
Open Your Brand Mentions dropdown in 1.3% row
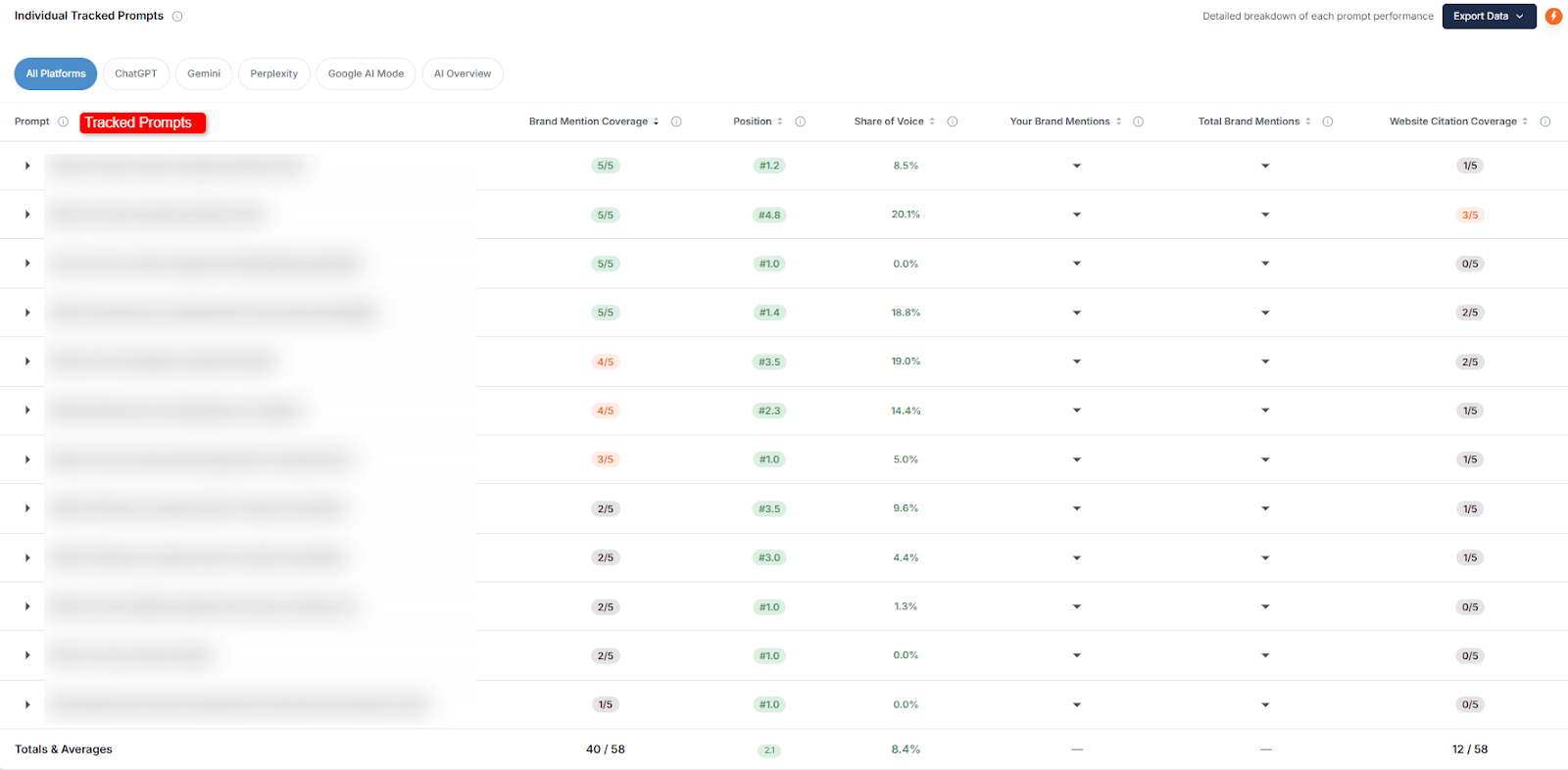1077,606
